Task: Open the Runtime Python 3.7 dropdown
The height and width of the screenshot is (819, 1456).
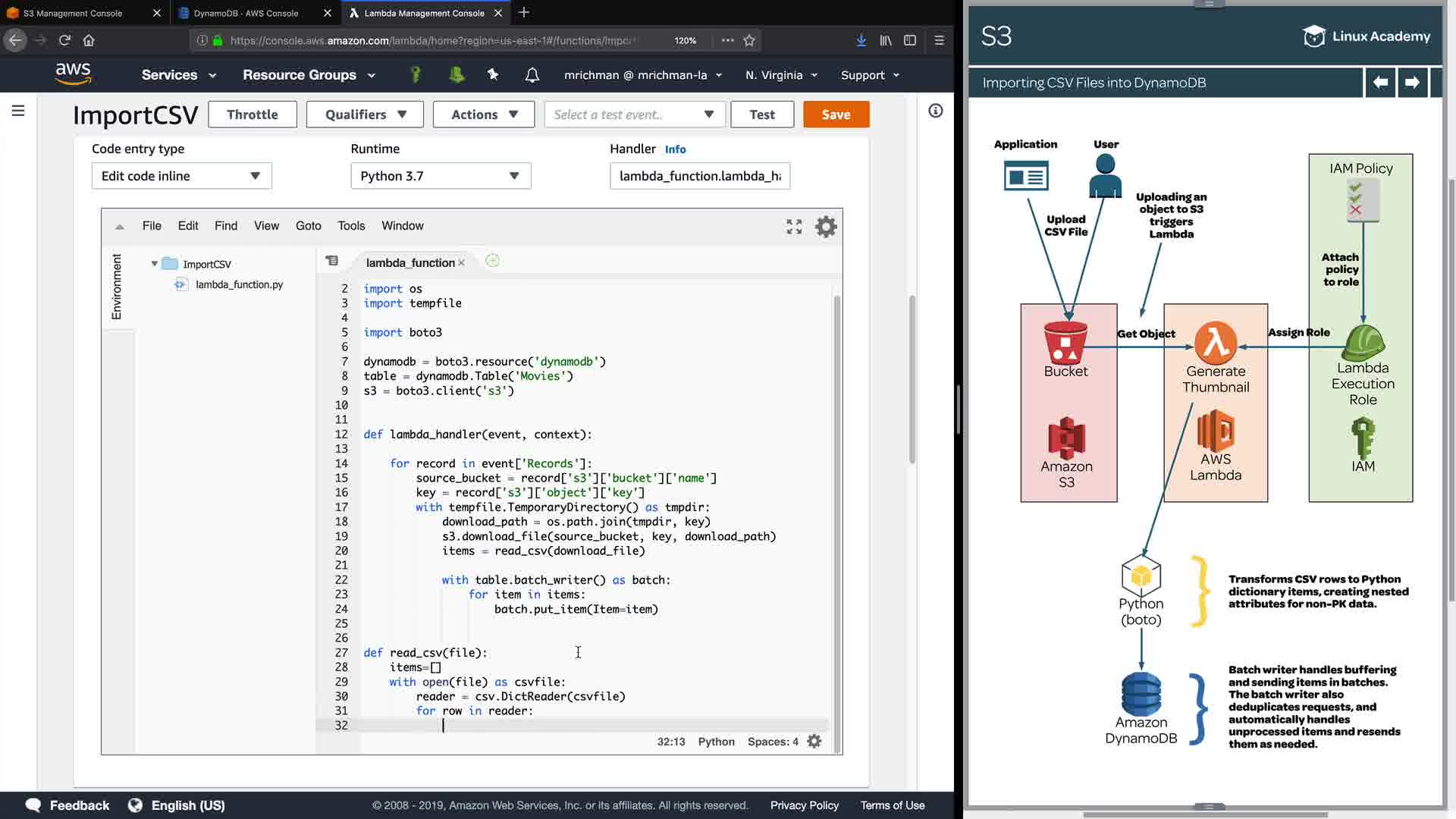Action: (441, 176)
